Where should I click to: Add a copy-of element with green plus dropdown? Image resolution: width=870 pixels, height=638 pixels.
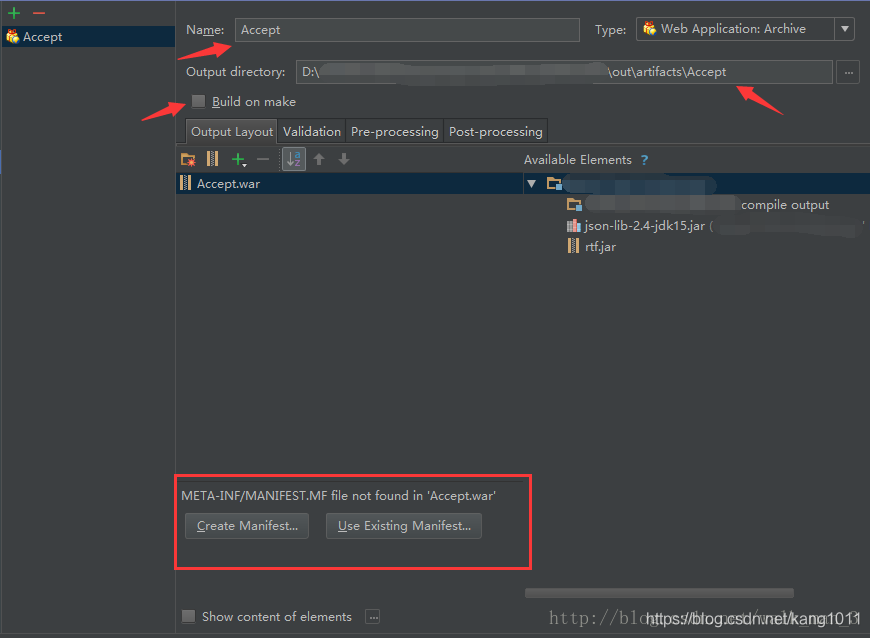[x=239, y=160]
